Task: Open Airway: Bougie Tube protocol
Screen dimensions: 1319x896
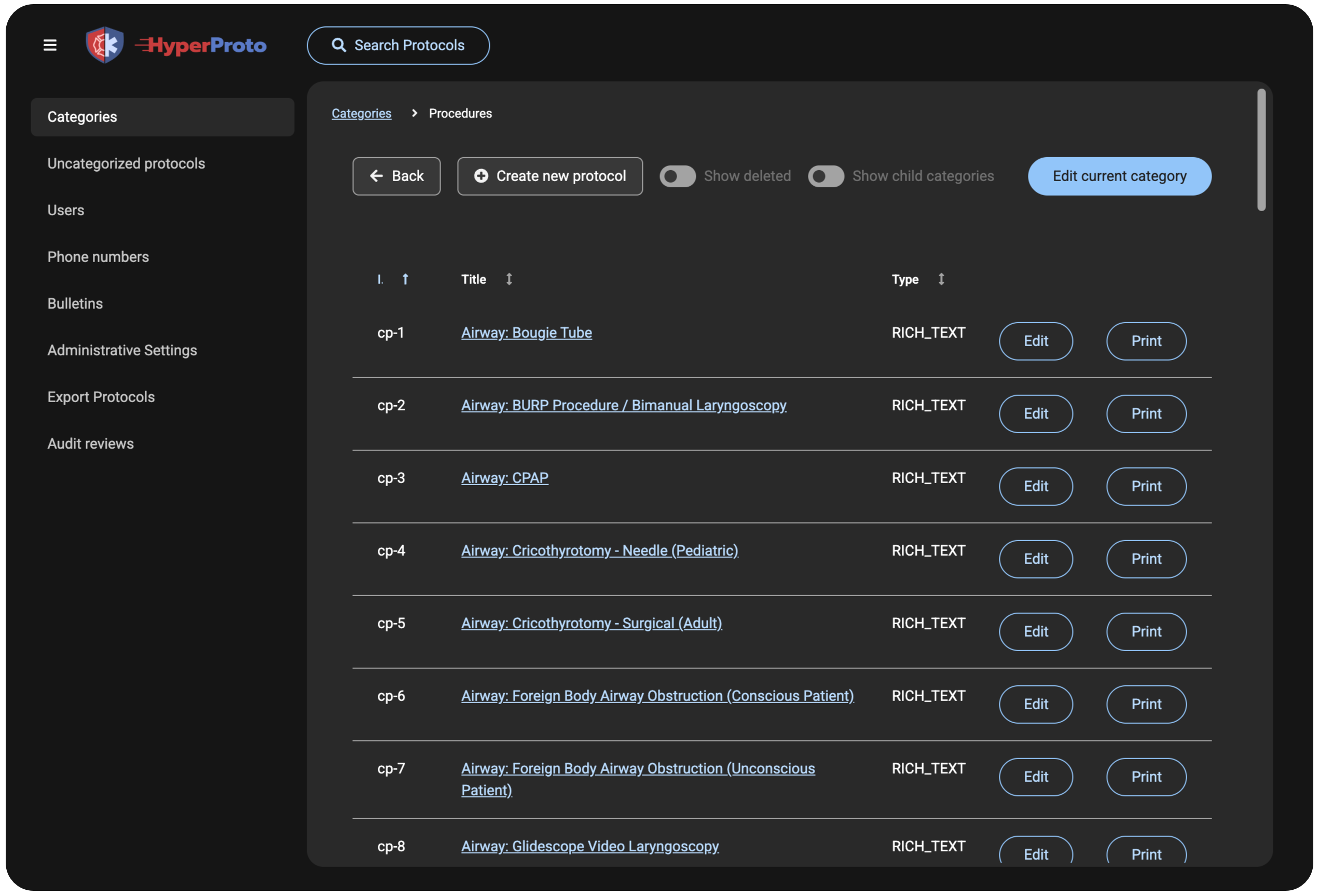Action: pos(526,333)
